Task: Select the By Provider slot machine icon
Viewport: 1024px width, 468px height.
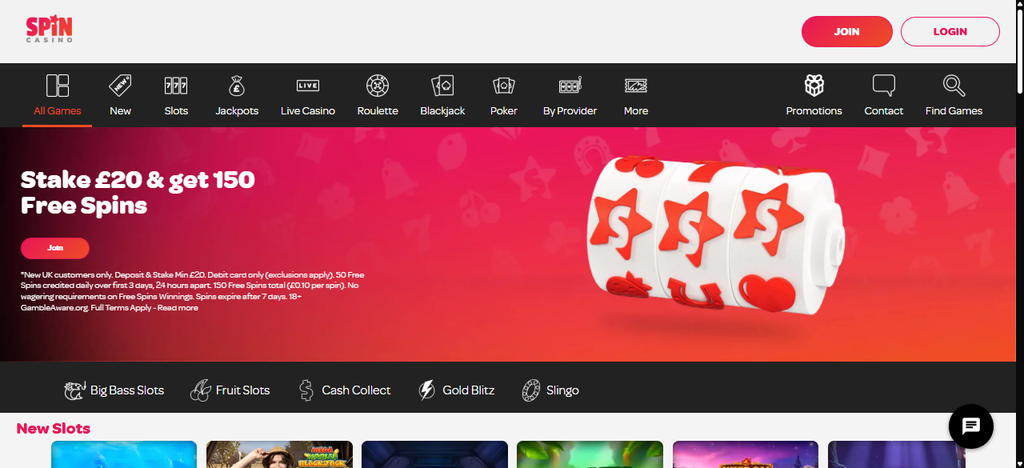Action: 570,86
